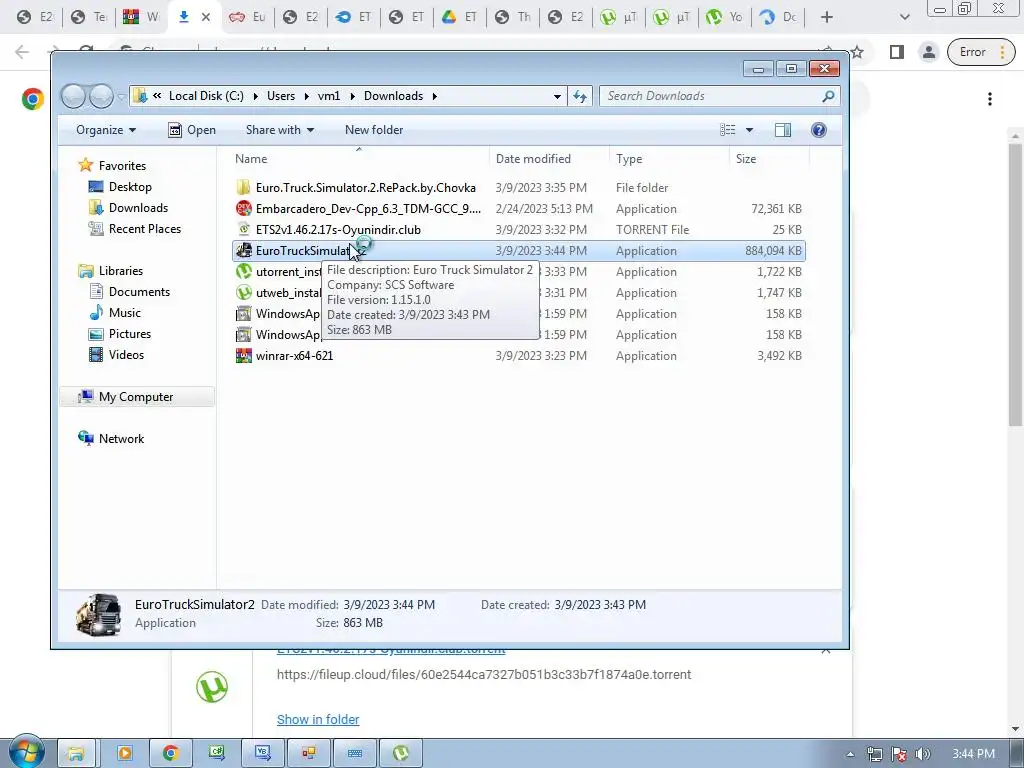
Task: Open File Explorer from the taskbar
Action: click(x=76, y=753)
